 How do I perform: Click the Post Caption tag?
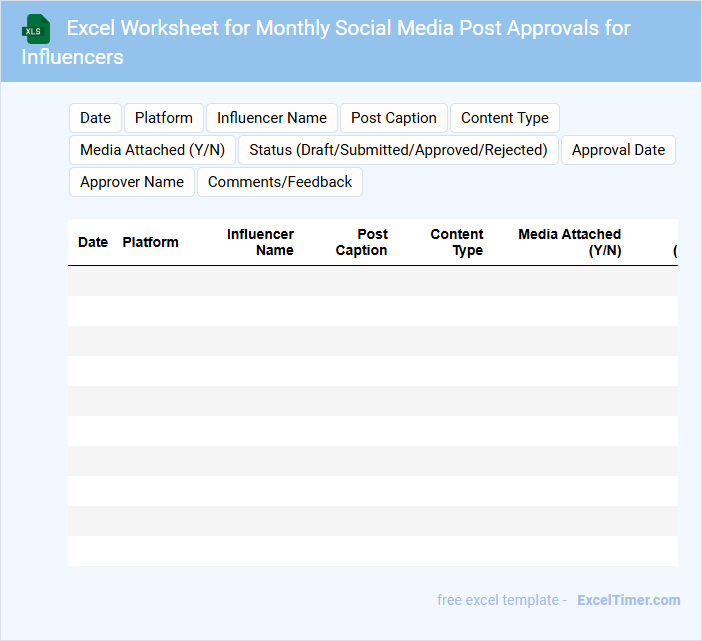click(x=394, y=118)
